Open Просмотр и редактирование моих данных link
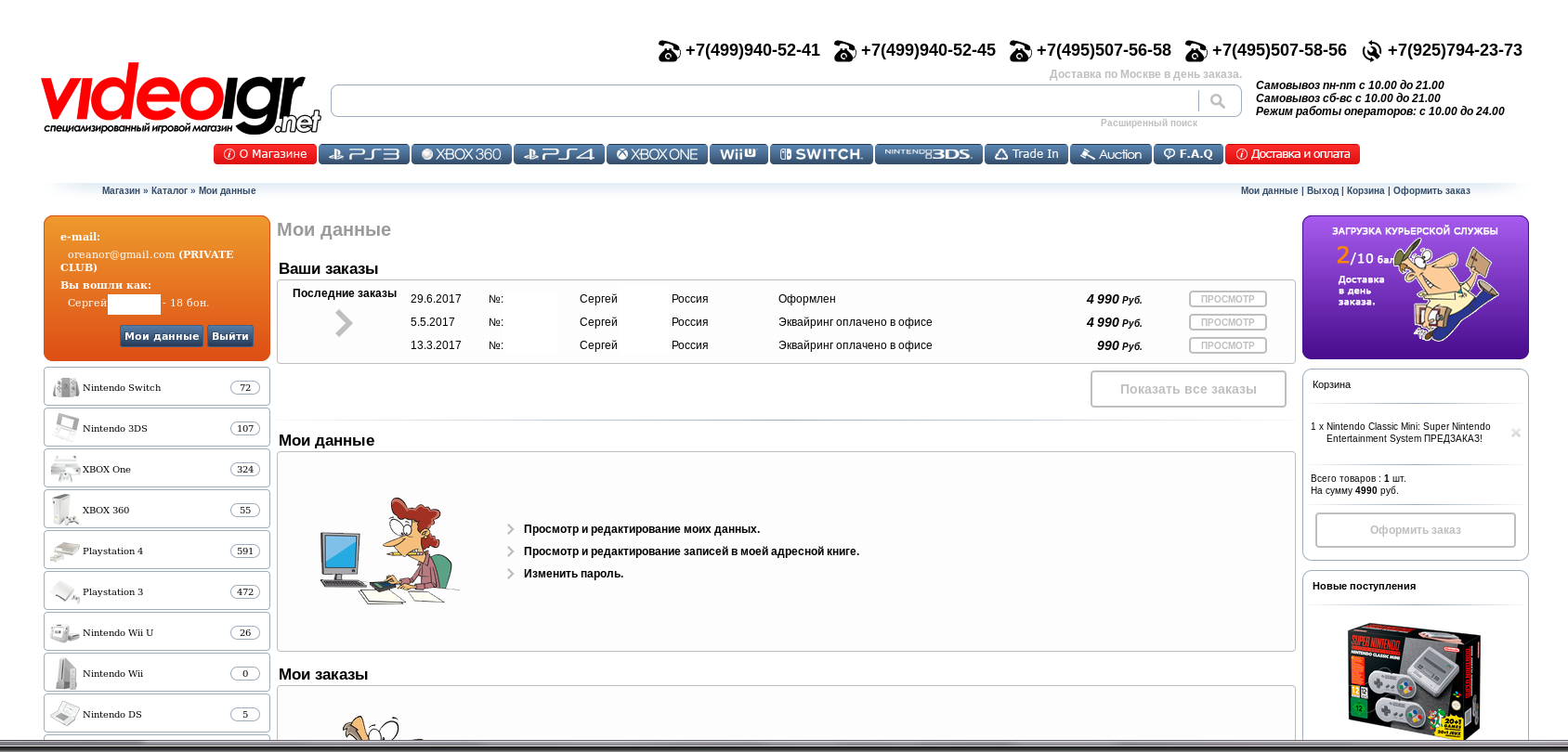The image size is (1568, 752). click(x=642, y=529)
